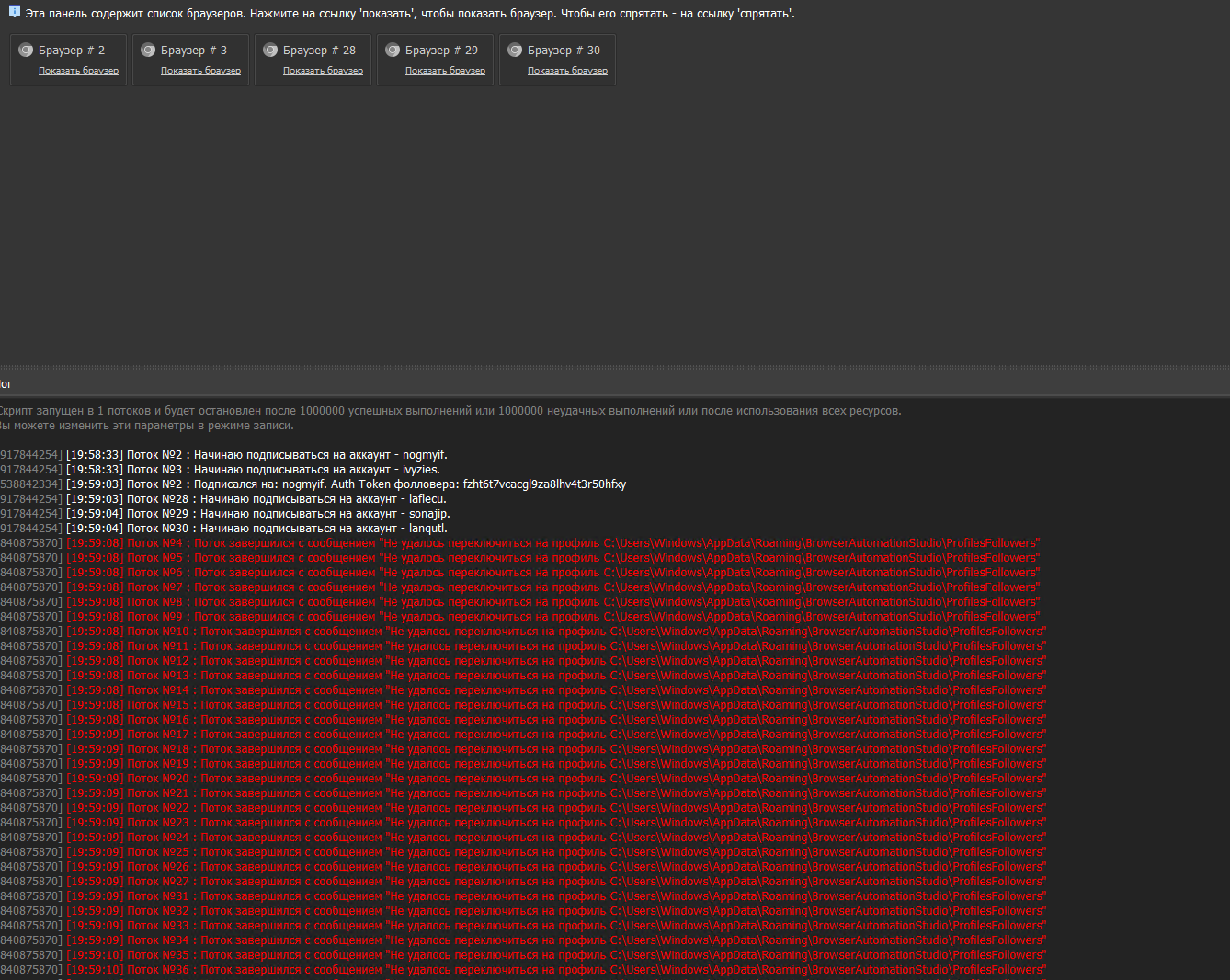The width and height of the screenshot is (1230, 980).
Task: Click the Chrome icon of Браузер # 28
Action: pos(270,51)
